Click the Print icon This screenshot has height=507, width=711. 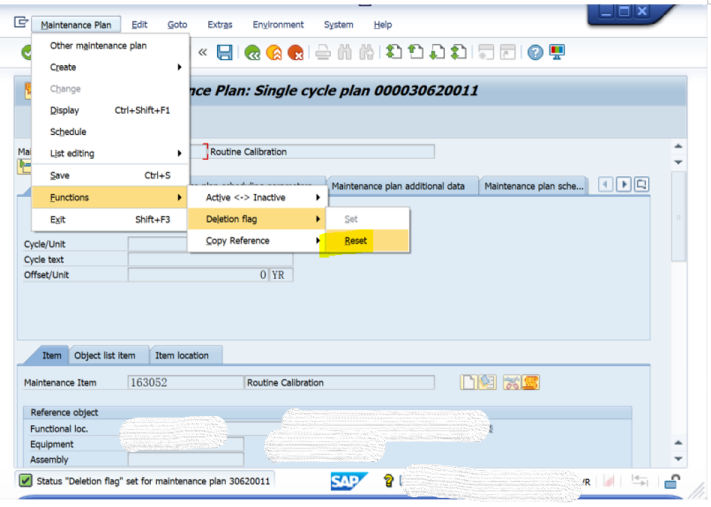pyautogui.click(x=323, y=53)
